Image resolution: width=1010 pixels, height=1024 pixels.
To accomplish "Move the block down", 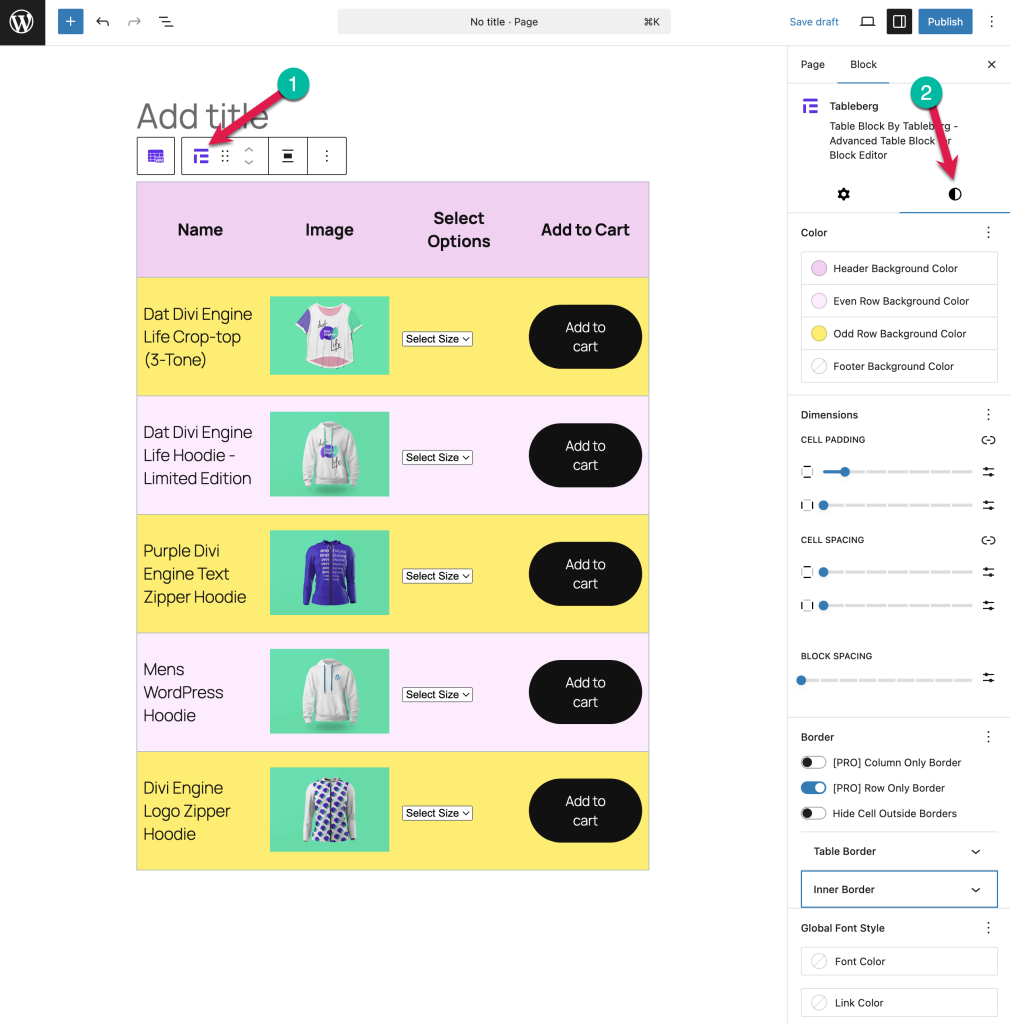I will [x=249, y=163].
